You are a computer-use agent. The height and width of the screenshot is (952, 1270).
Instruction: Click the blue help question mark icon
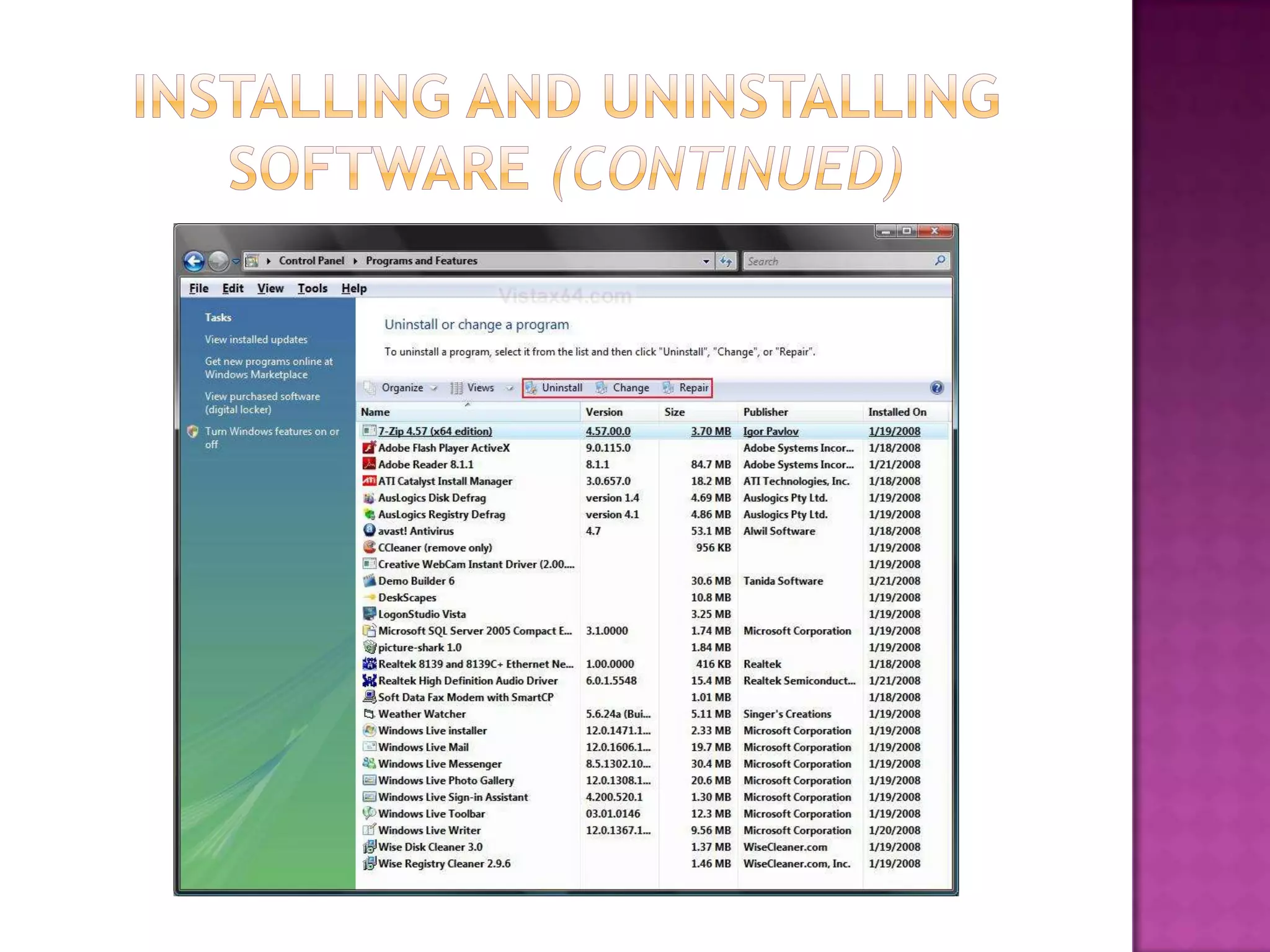coord(936,388)
